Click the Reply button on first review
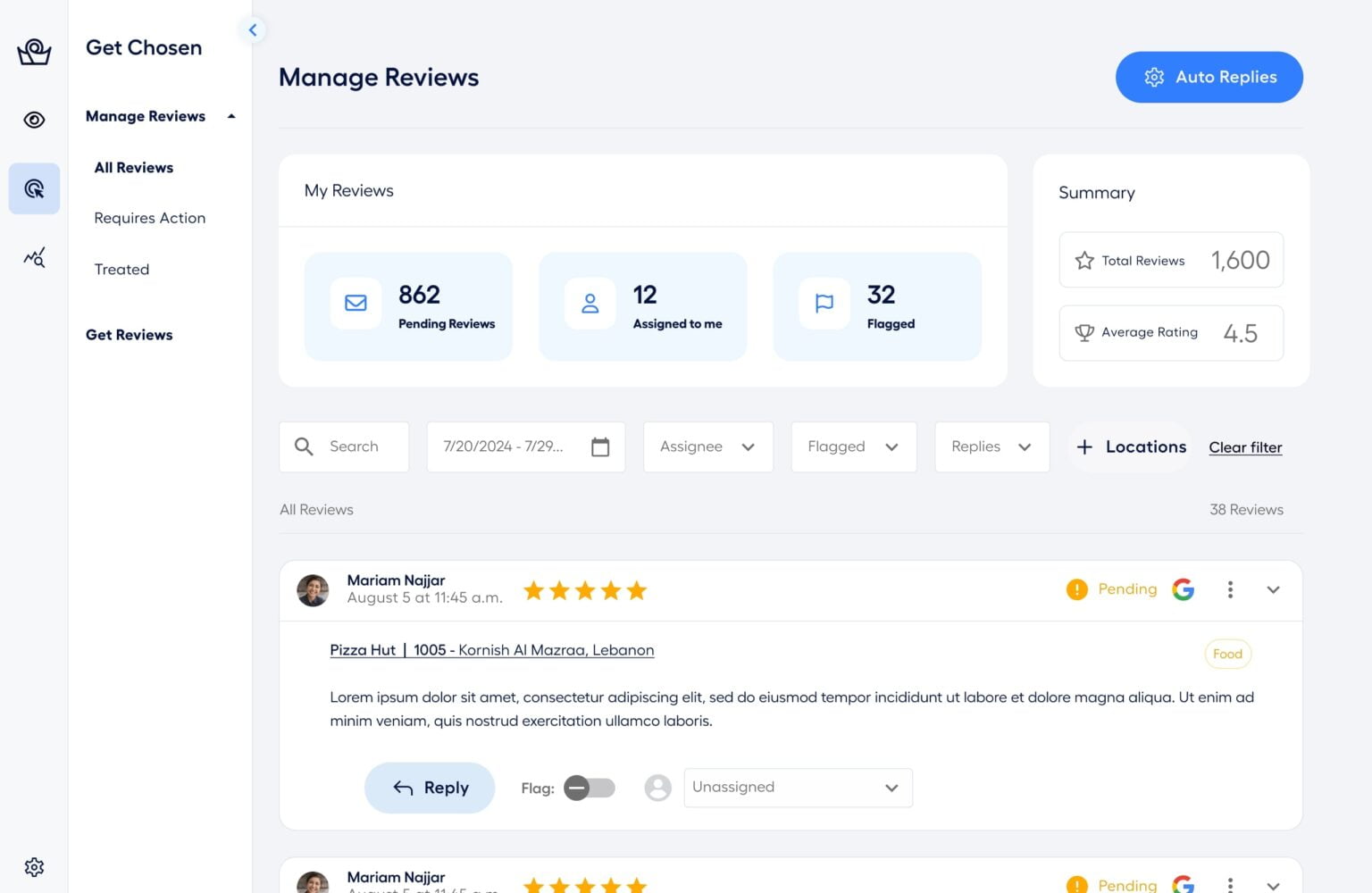This screenshot has width=1372, height=893. [430, 788]
